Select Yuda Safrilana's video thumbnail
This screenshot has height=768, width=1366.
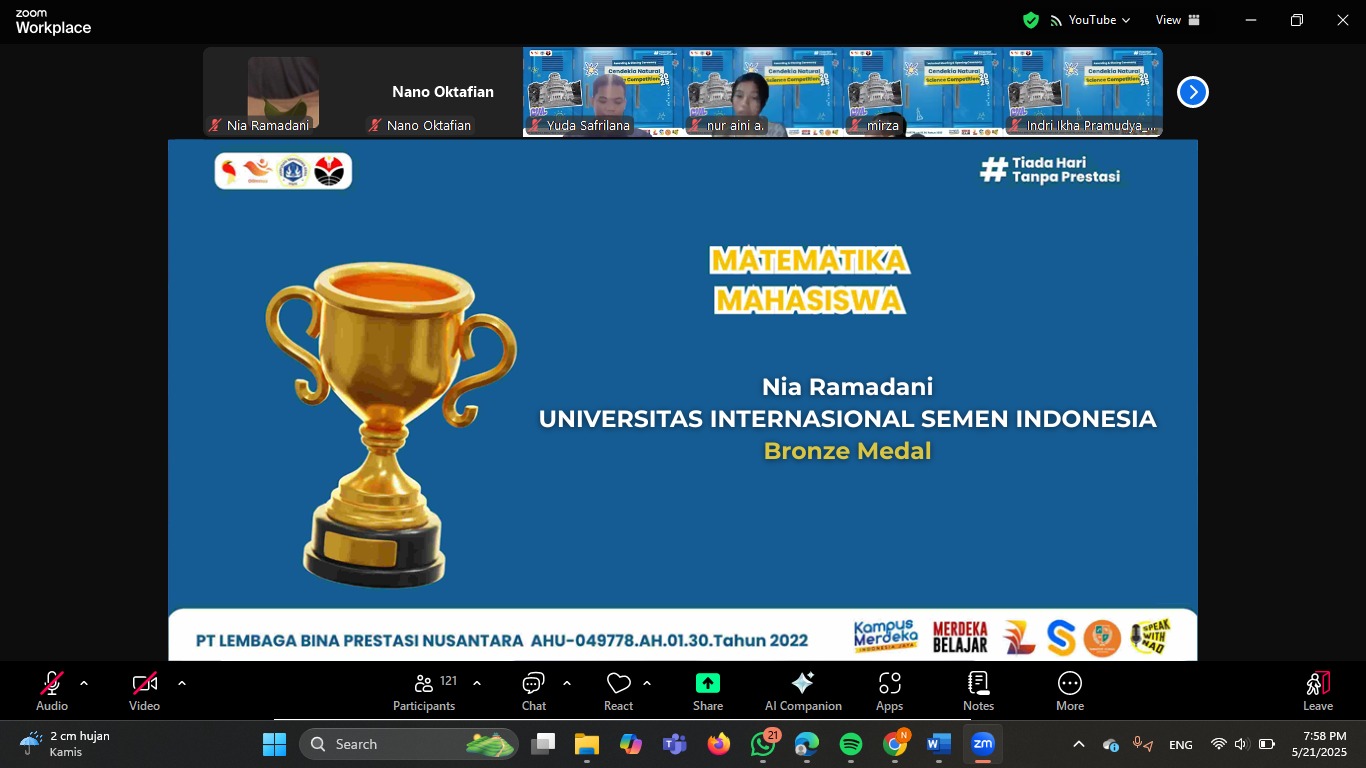pyautogui.click(x=602, y=92)
